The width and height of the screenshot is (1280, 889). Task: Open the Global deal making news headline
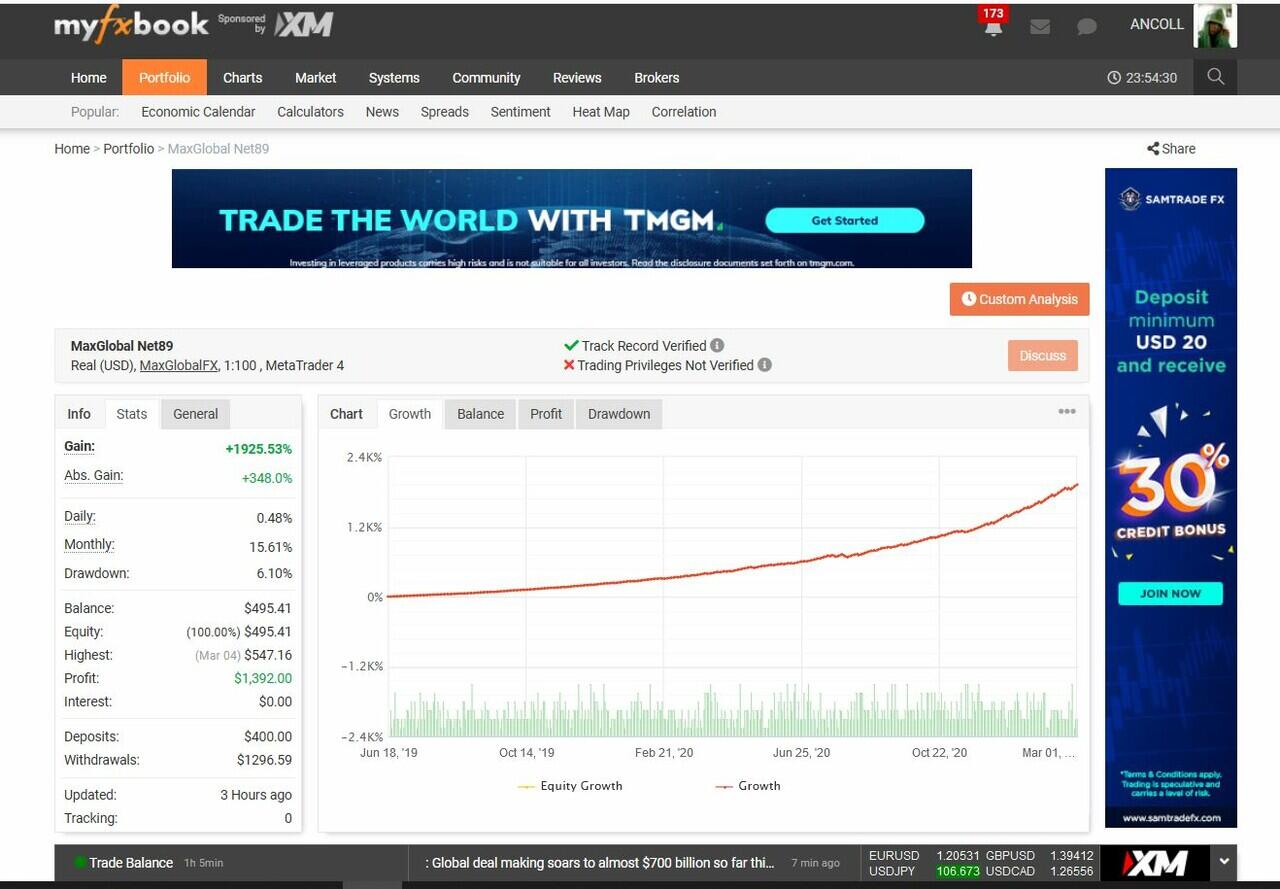pyautogui.click(x=600, y=862)
